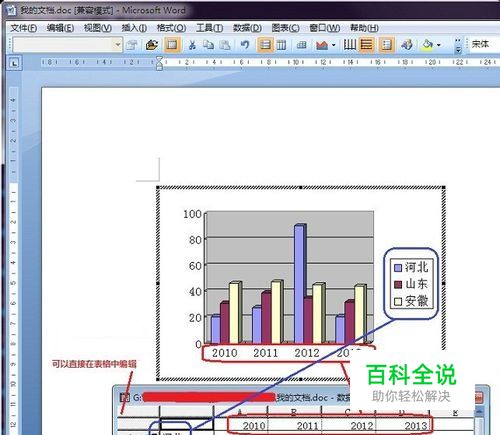Toggle the View Datasheet button
This screenshot has width=500, height=435.
172,44
